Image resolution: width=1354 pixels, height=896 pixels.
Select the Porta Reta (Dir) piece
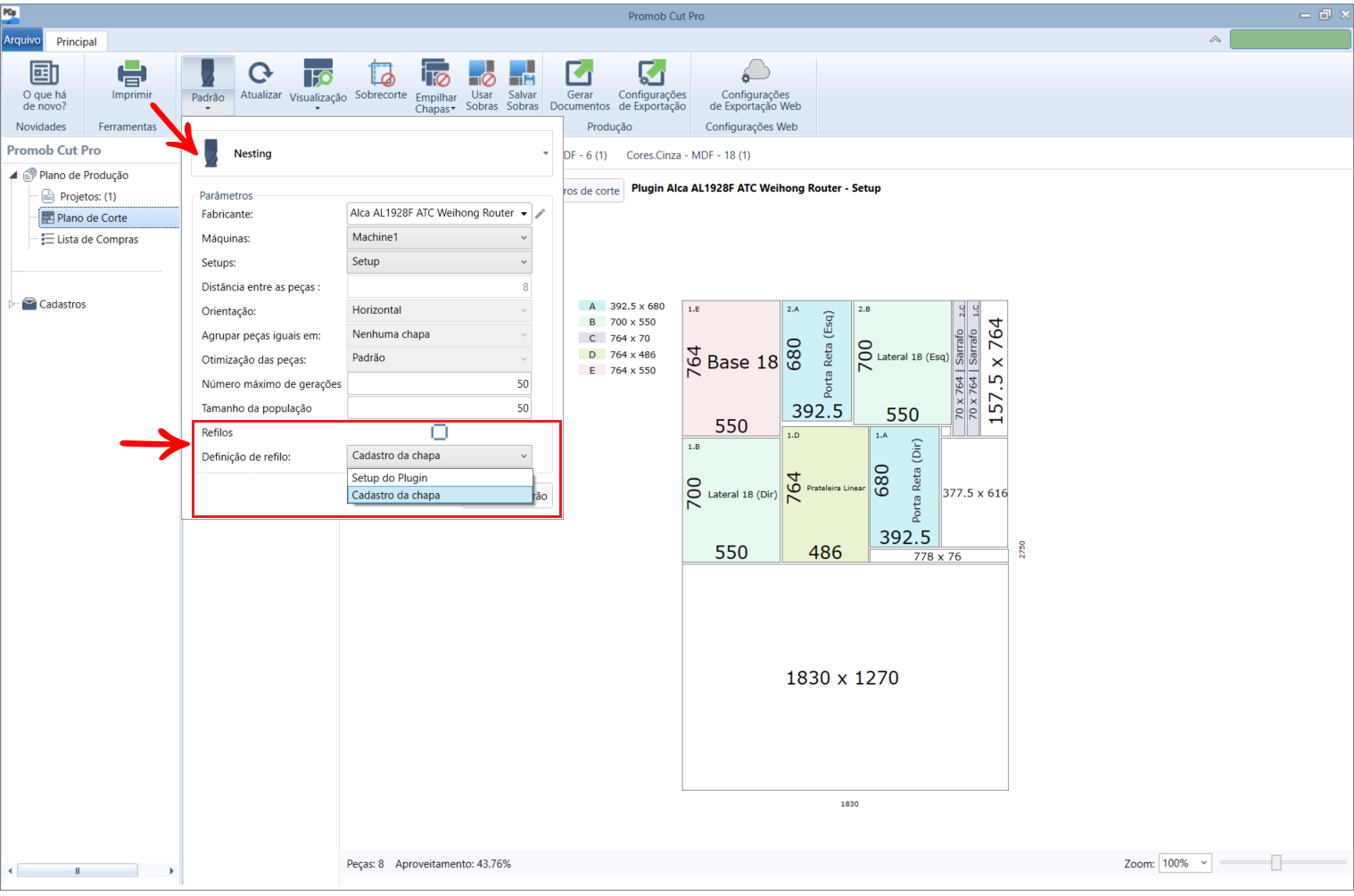[904, 487]
